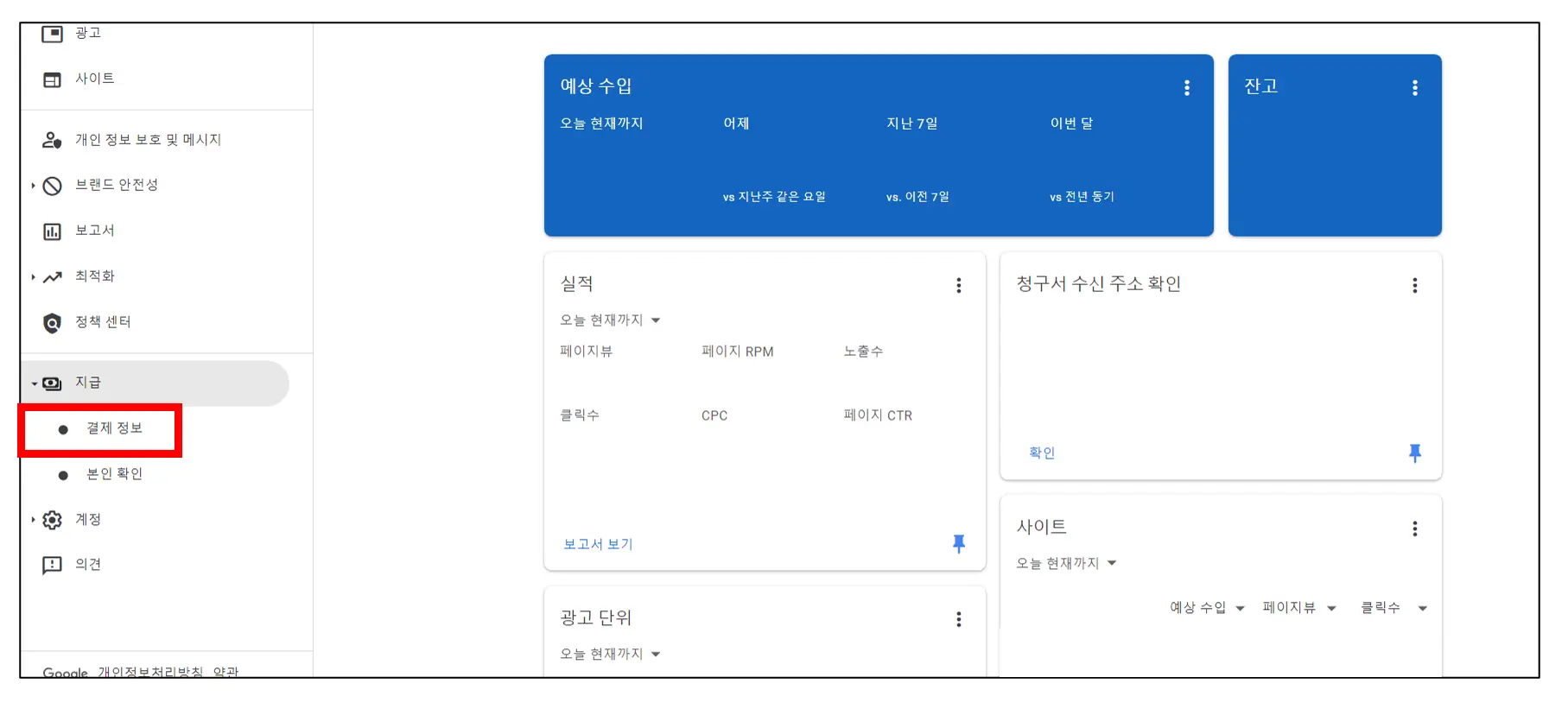The image size is (1568, 709).
Task: Click the 확인 link in billing address card
Action: [1042, 453]
